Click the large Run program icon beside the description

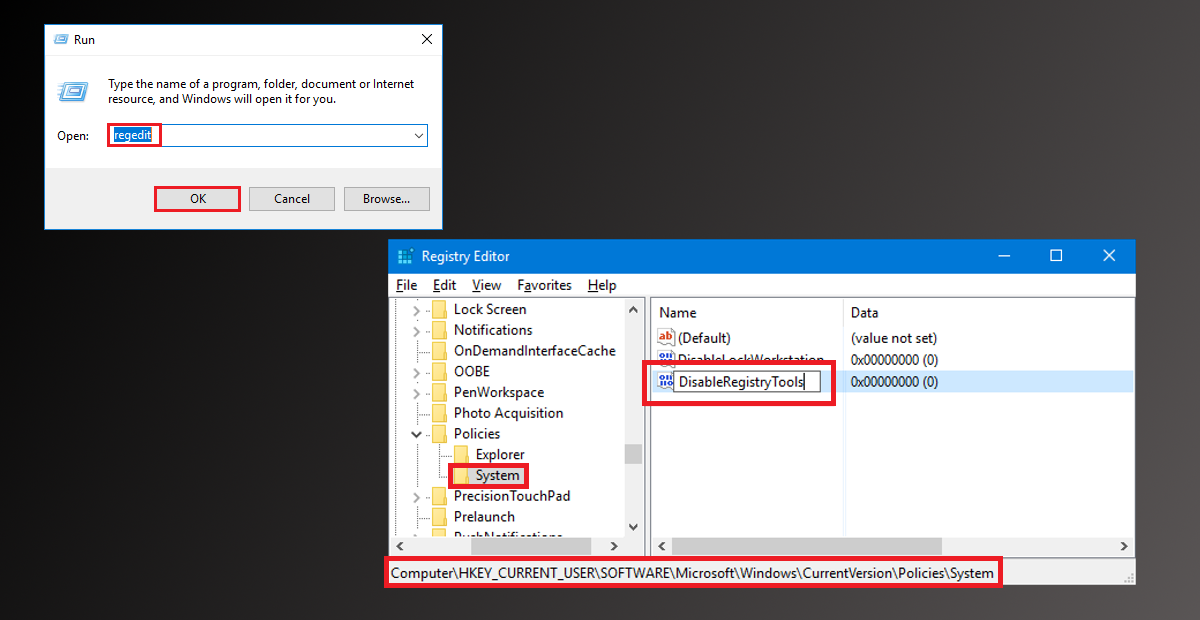tap(72, 91)
